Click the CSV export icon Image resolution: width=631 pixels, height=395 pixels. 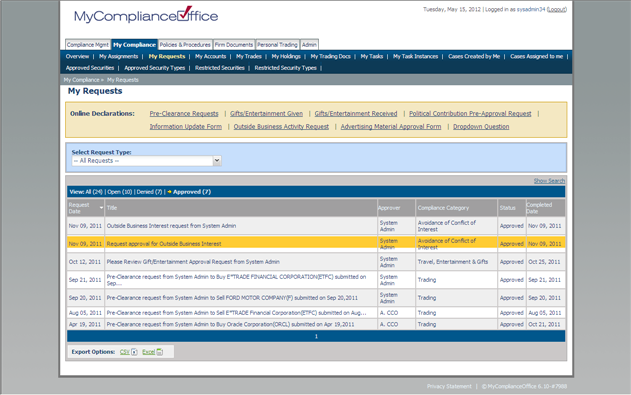134,352
